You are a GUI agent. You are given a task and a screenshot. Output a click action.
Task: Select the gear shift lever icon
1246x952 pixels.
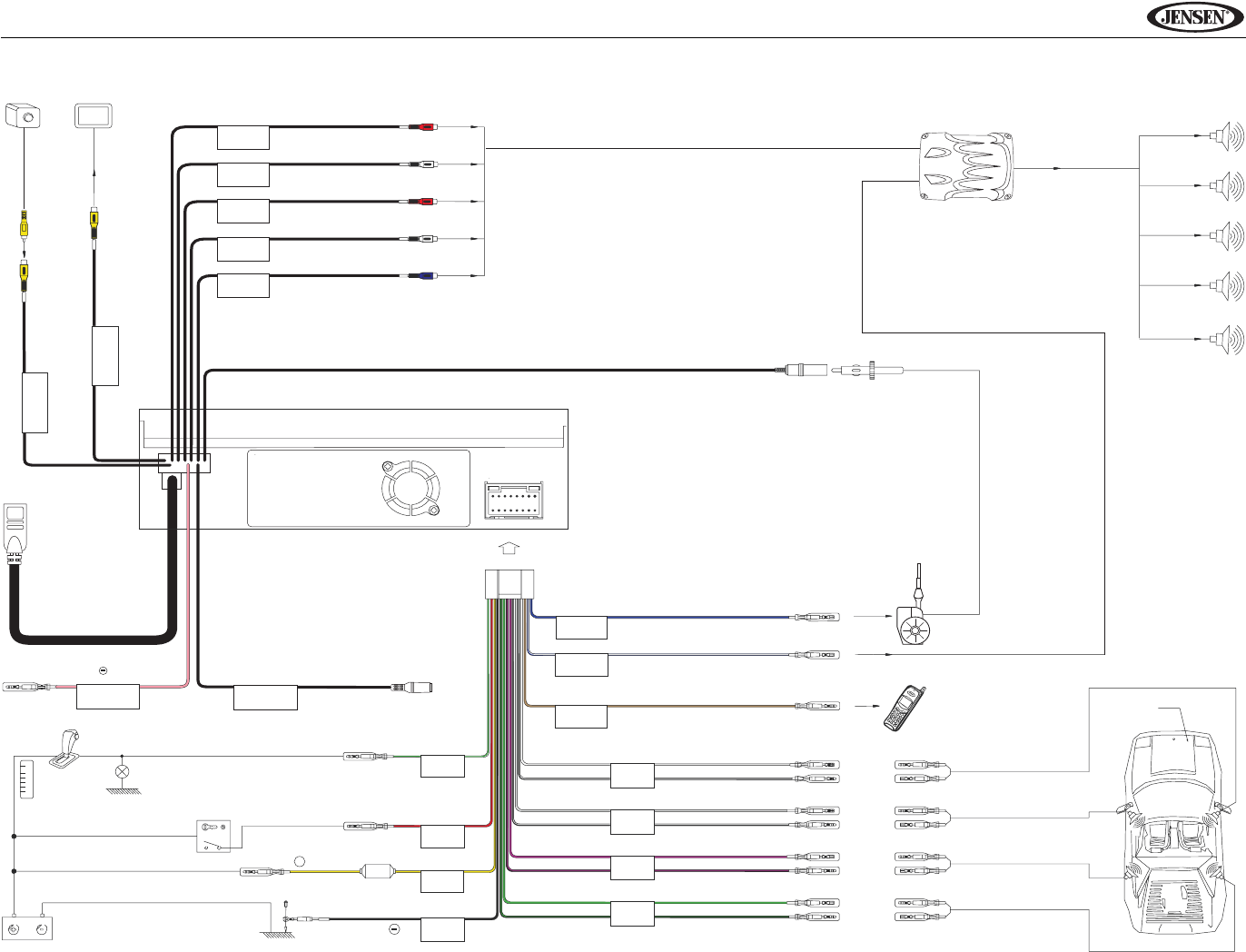(66, 748)
